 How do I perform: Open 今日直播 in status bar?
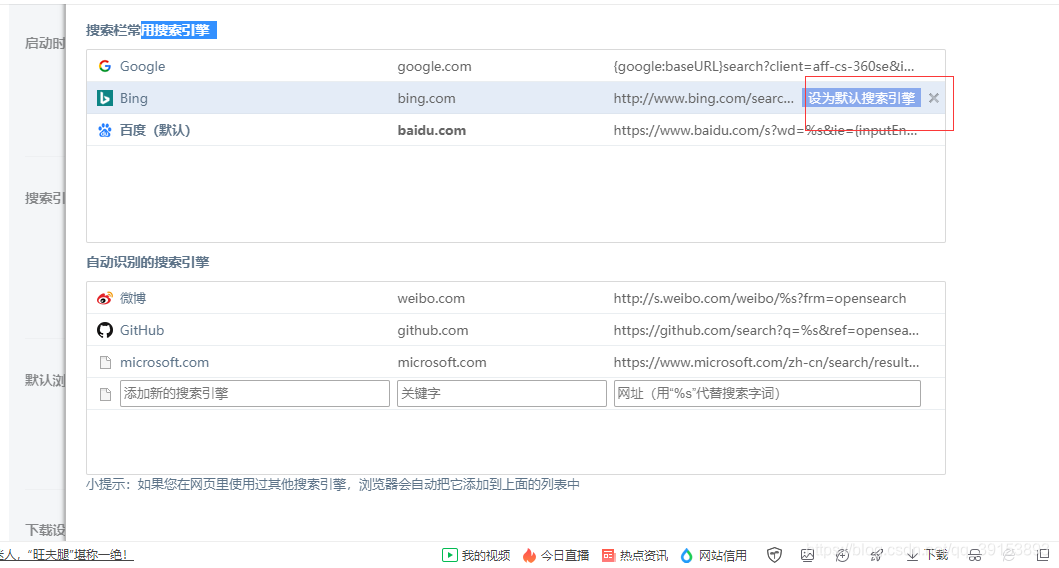[556, 555]
